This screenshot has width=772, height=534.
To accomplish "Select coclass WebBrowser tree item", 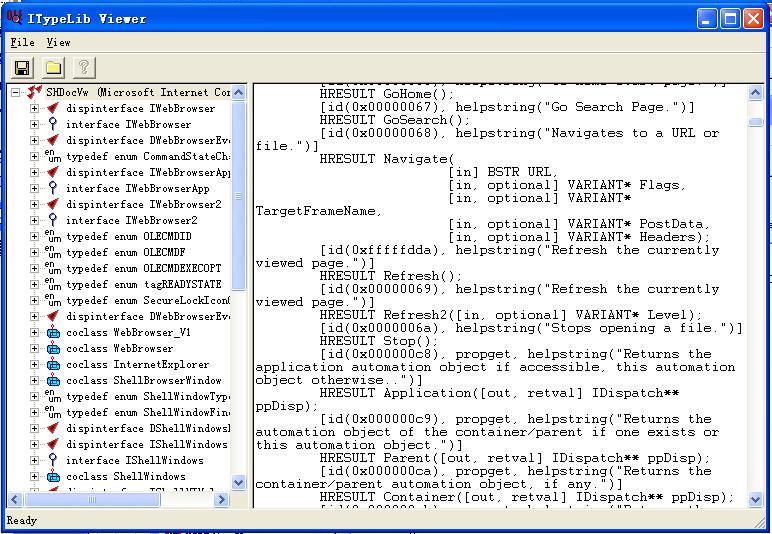I will [120, 348].
